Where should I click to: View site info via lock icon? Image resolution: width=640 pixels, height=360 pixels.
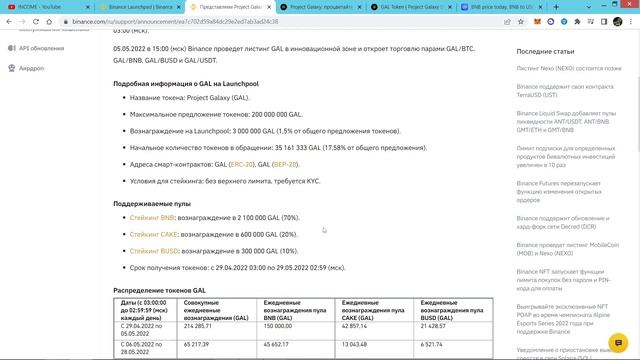[65, 22]
